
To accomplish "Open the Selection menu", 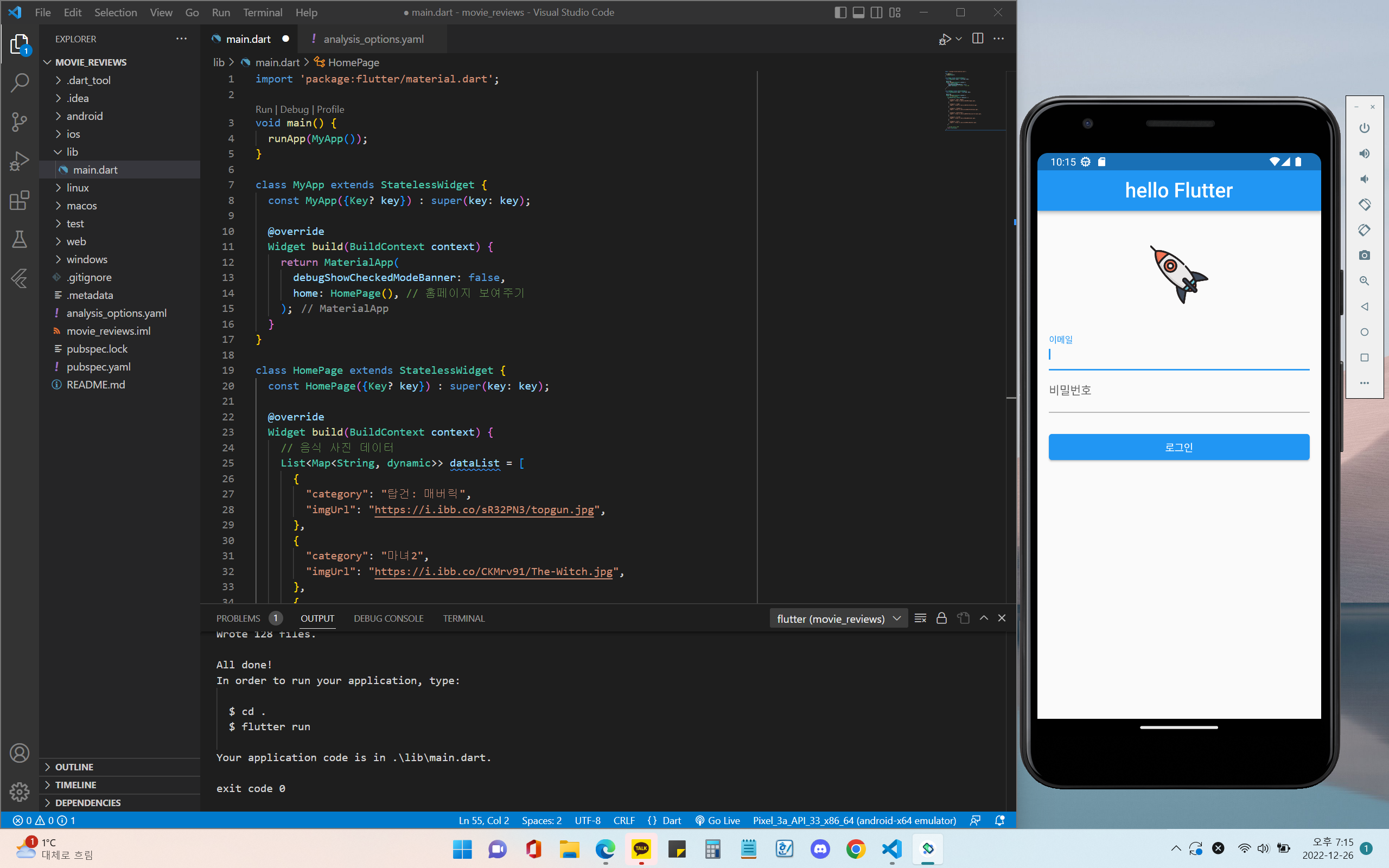I will [116, 12].
